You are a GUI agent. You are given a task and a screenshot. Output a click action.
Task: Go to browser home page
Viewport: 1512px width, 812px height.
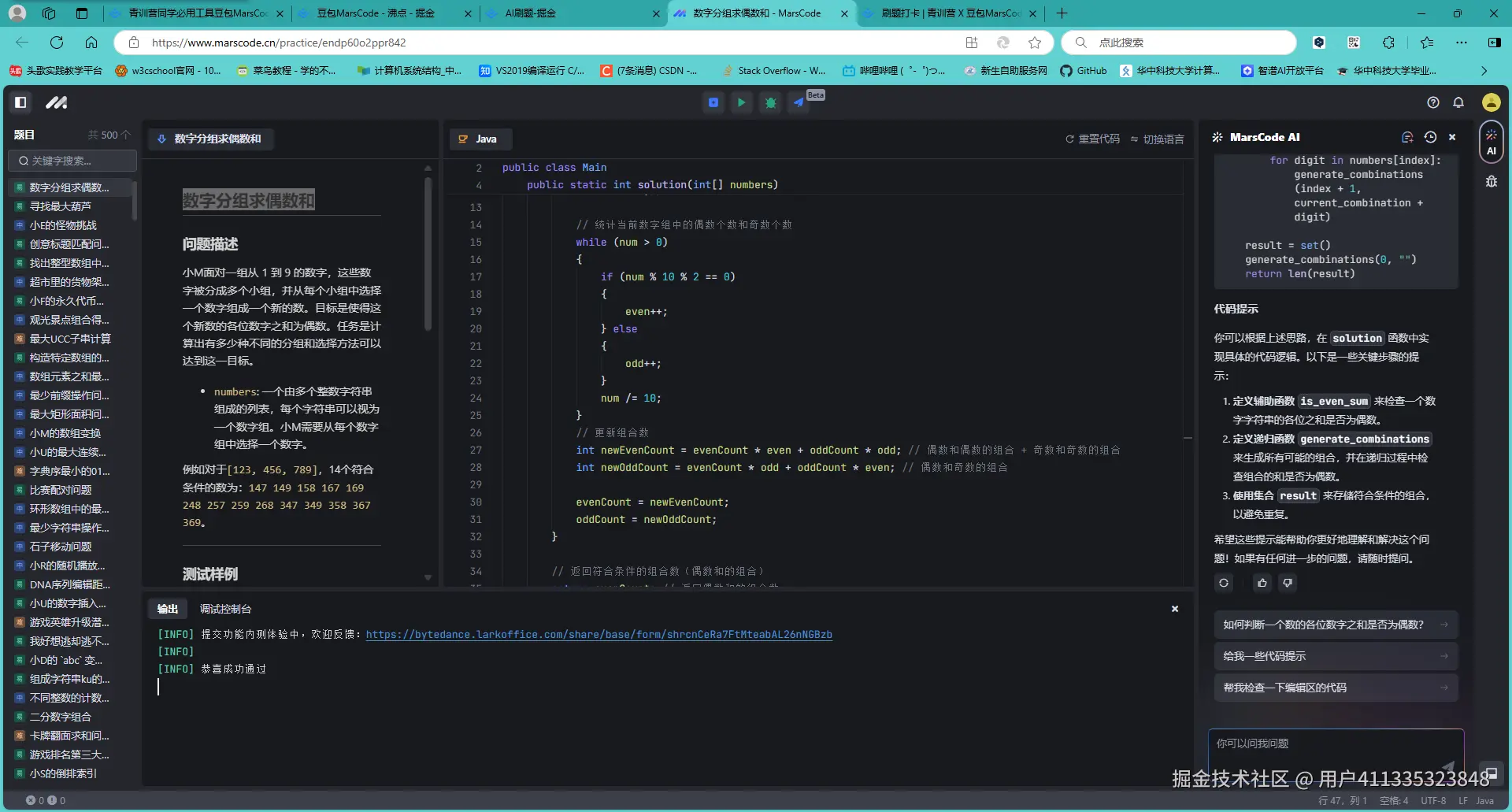point(91,43)
